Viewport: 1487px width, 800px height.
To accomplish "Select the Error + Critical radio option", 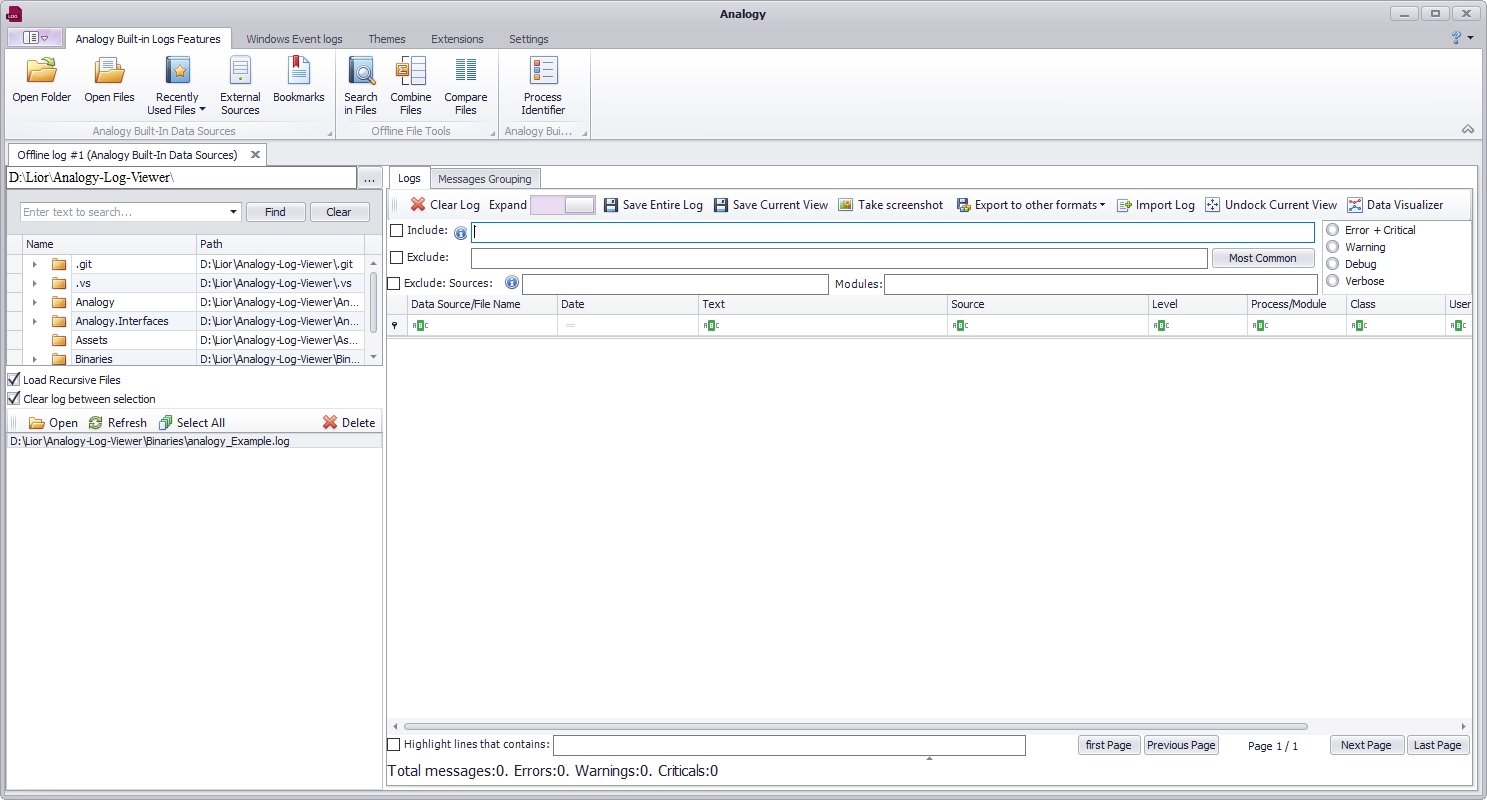I will click(x=1332, y=230).
